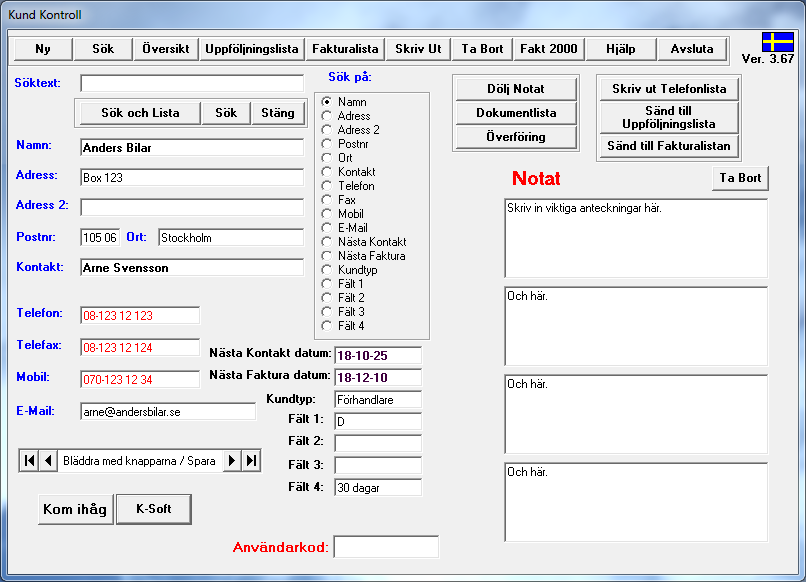The image size is (806, 582).
Task: Open Sök from the top toolbar
Action: [x=103, y=49]
